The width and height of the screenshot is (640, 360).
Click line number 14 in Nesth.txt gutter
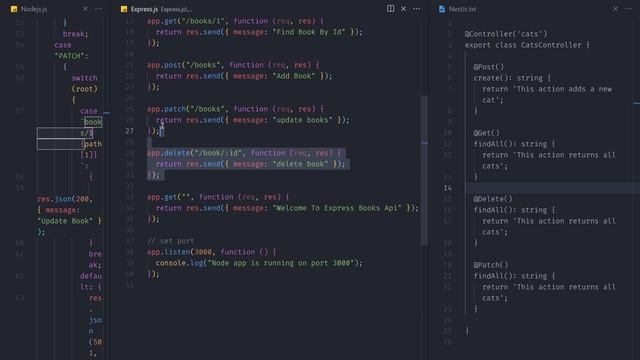[x=447, y=188]
